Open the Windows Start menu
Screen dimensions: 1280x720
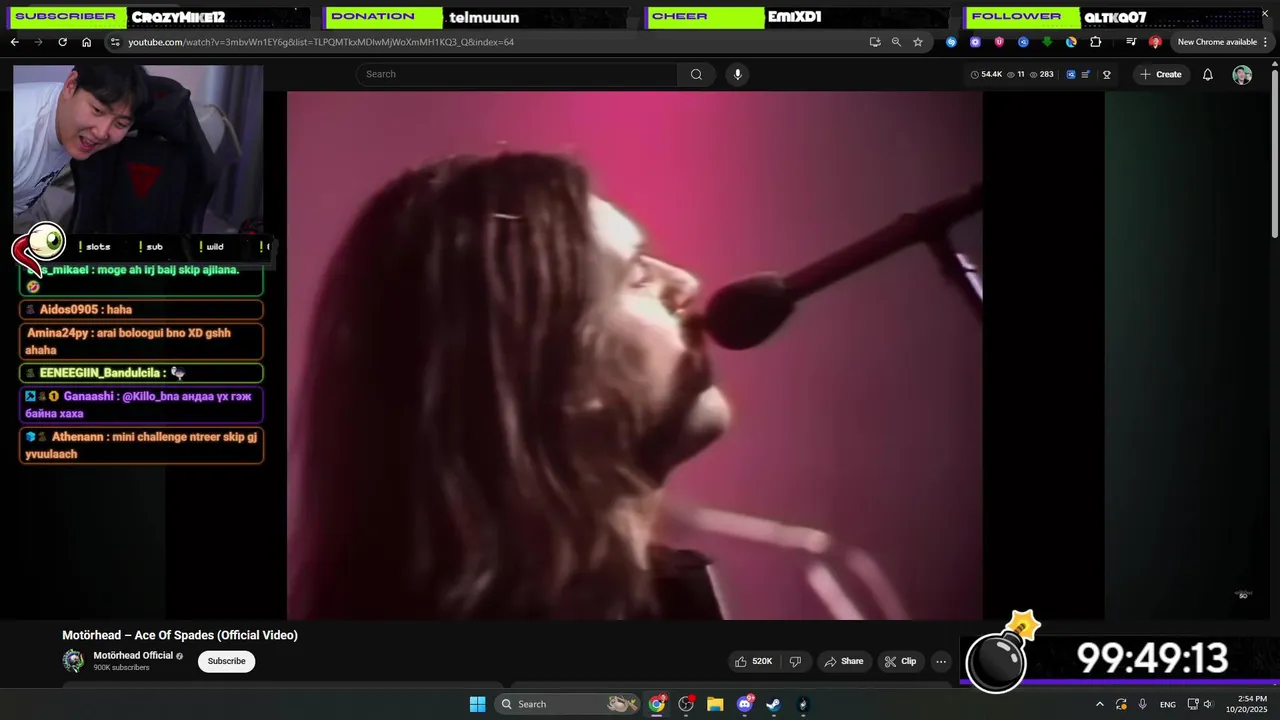pyautogui.click(x=477, y=704)
